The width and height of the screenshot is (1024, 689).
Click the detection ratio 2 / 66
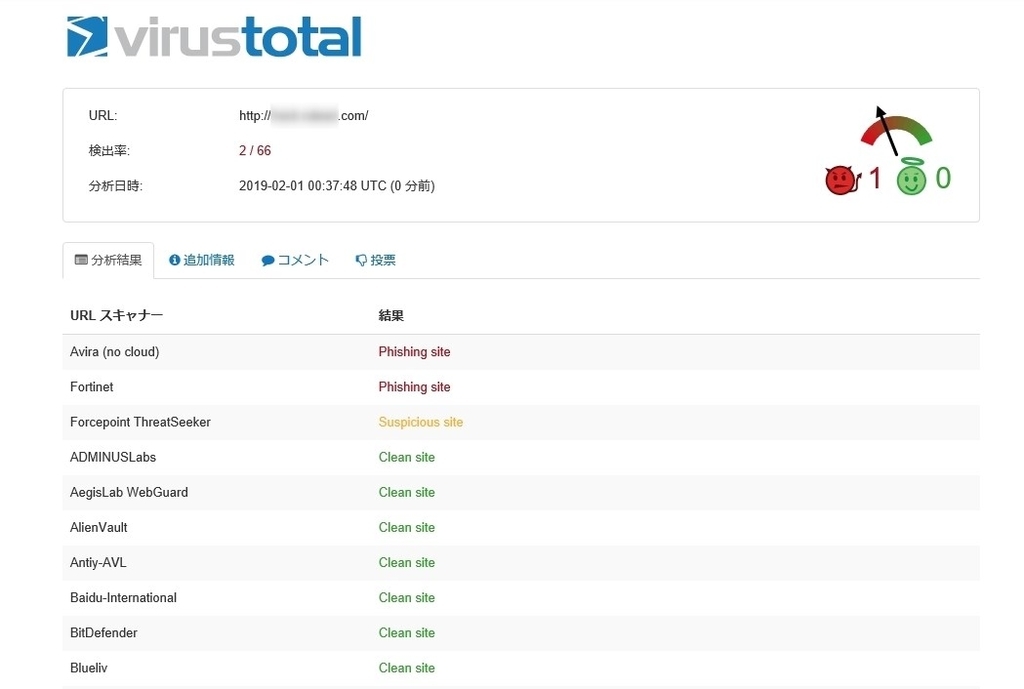pyautogui.click(x=255, y=151)
